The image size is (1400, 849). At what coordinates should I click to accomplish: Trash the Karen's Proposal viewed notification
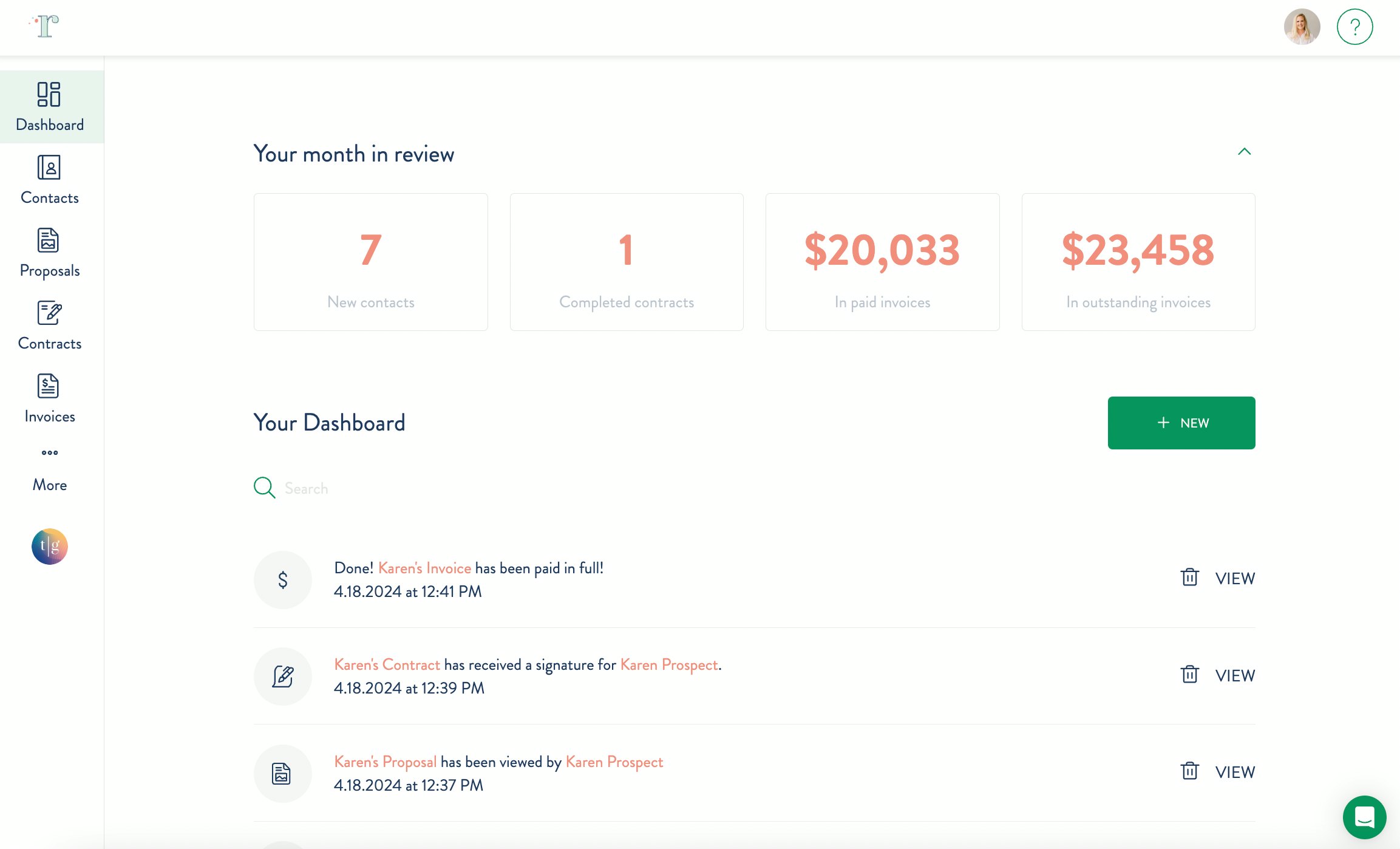coord(1189,771)
